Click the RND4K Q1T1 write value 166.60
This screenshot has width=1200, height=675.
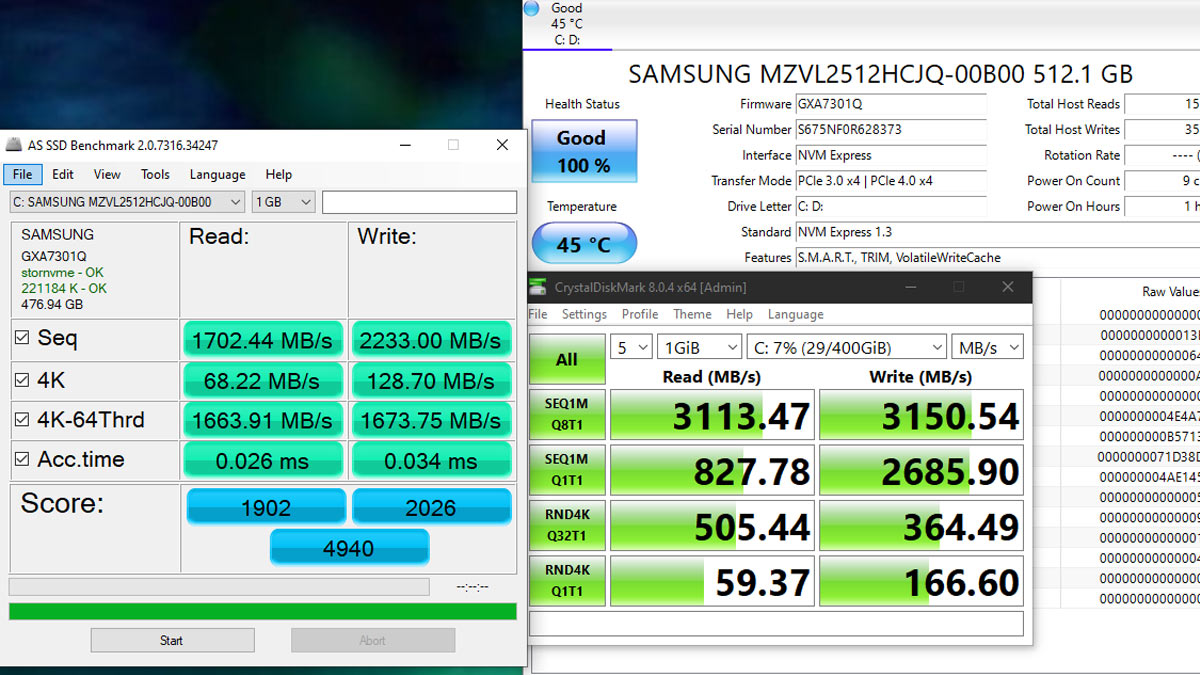pyautogui.click(x=922, y=581)
